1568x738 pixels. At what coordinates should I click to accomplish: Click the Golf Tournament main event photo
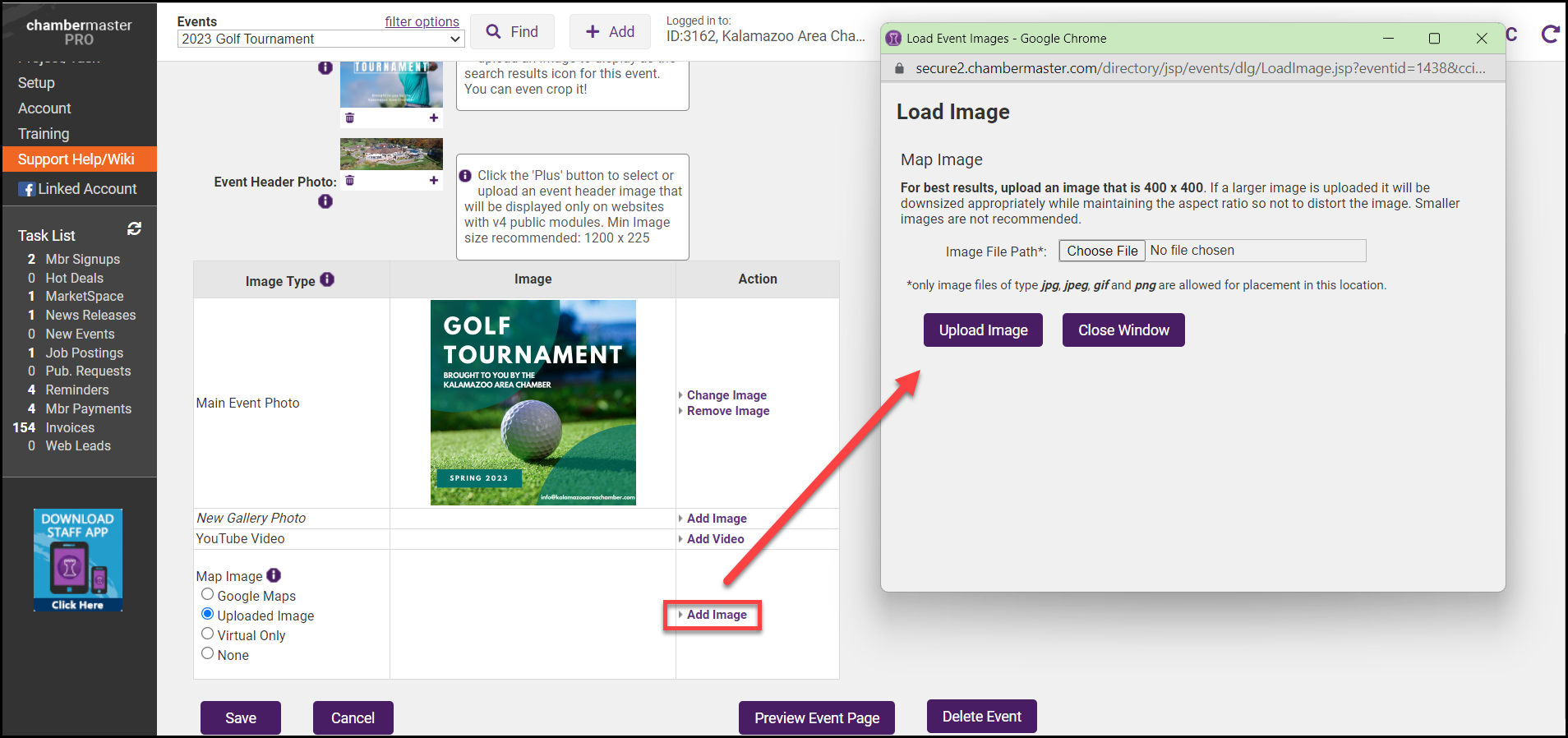533,402
